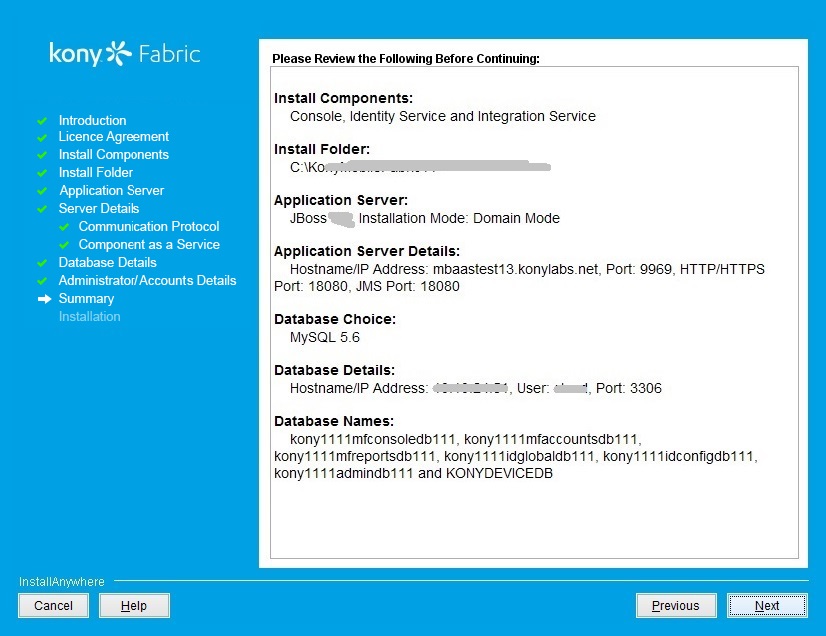Click 'Console, Identity Service and Integration Service' text
Image resolution: width=826 pixels, height=636 pixels.
[442, 116]
